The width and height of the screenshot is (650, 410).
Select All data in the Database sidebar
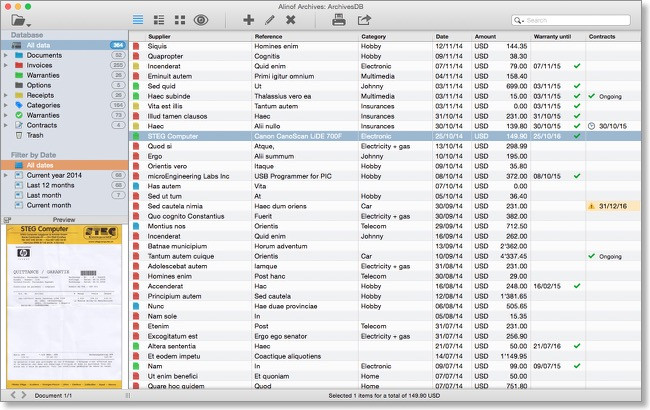[64, 45]
